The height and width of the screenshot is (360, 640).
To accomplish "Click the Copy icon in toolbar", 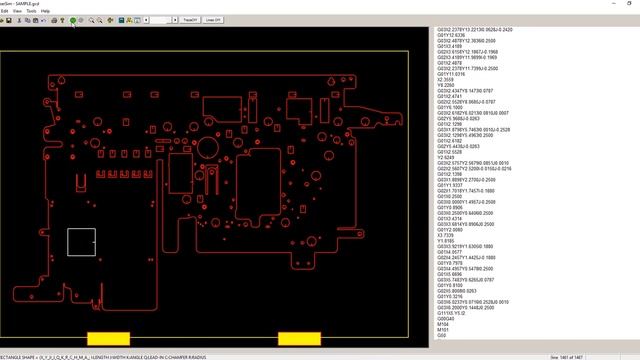I will pyautogui.click(x=27, y=20).
